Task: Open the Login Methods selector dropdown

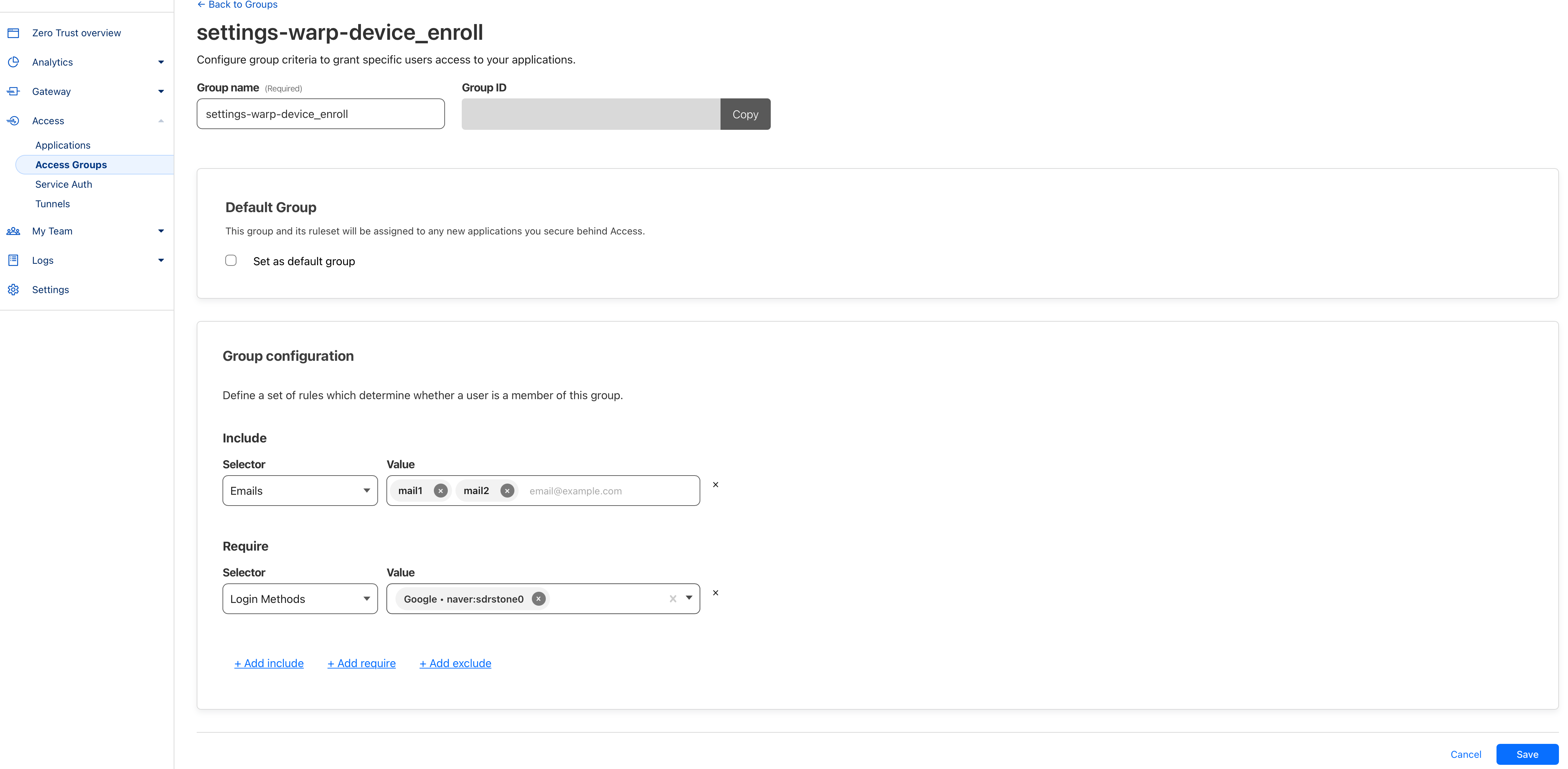Action: [300, 598]
